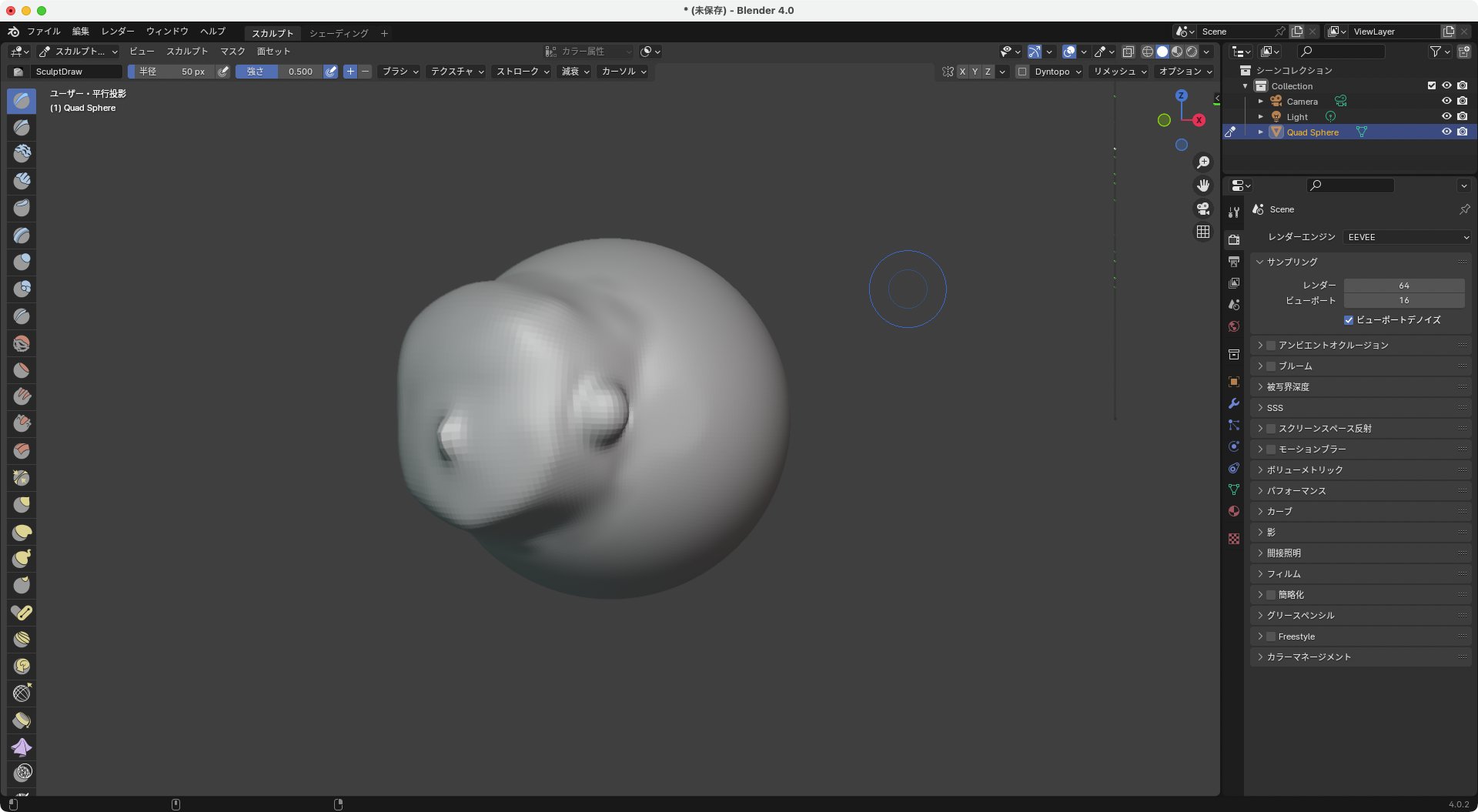Click the zoom viewport magnifier icon
Viewport: 1478px width, 812px height.
tap(1202, 162)
